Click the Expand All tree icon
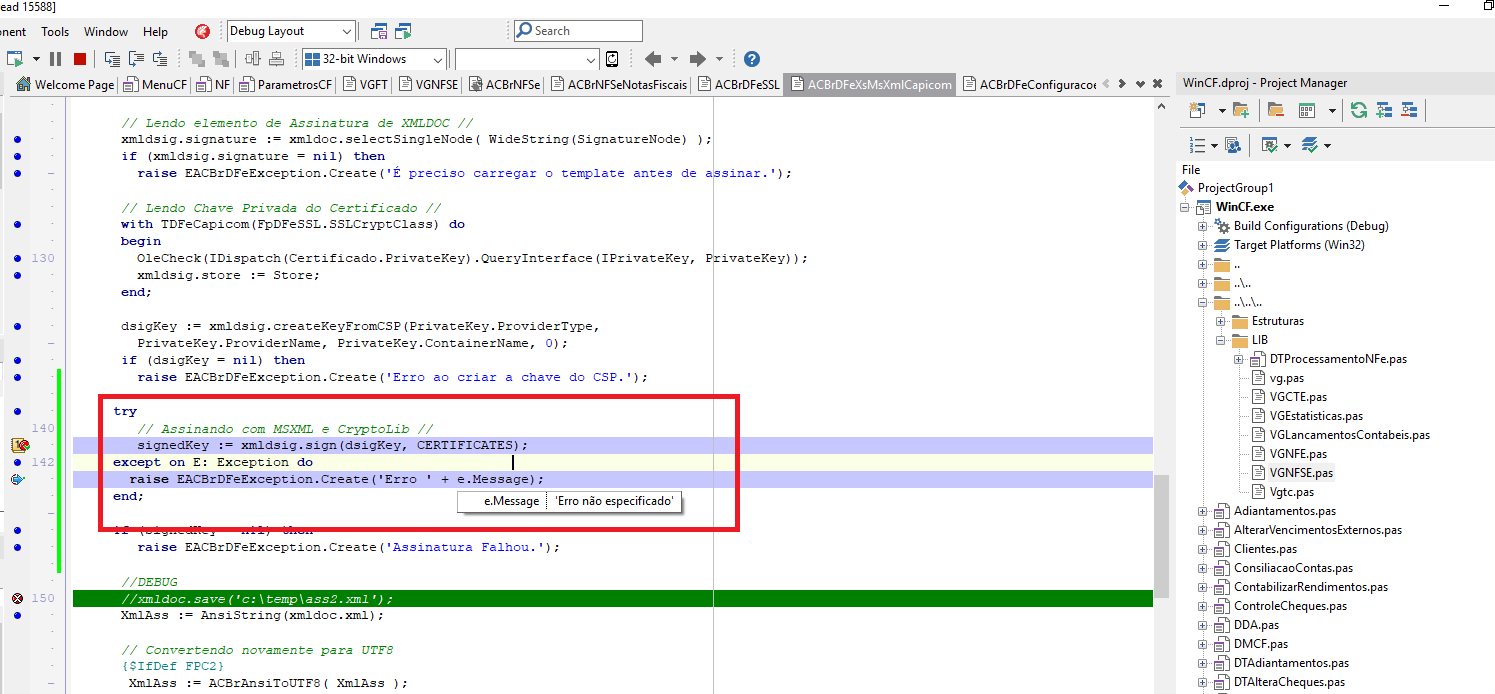The height and width of the screenshot is (694, 1495). point(1384,110)
